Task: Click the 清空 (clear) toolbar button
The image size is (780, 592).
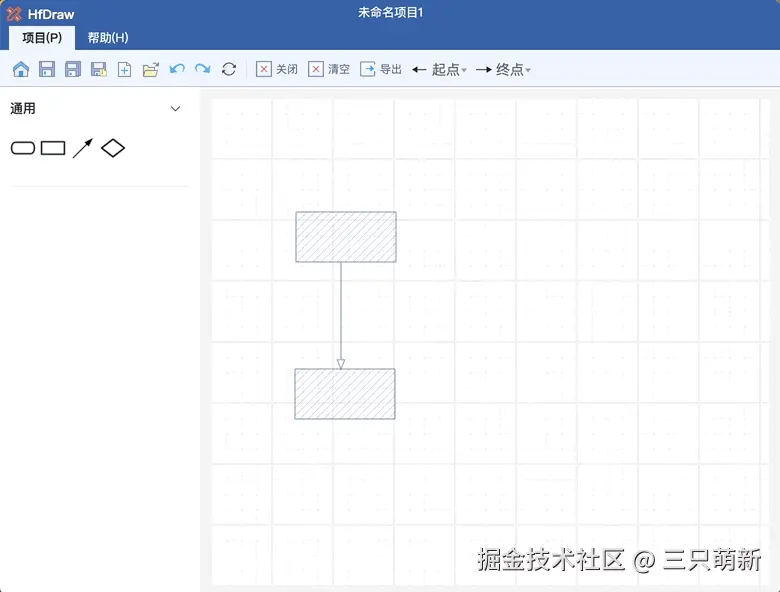Action: pos(329,69)
